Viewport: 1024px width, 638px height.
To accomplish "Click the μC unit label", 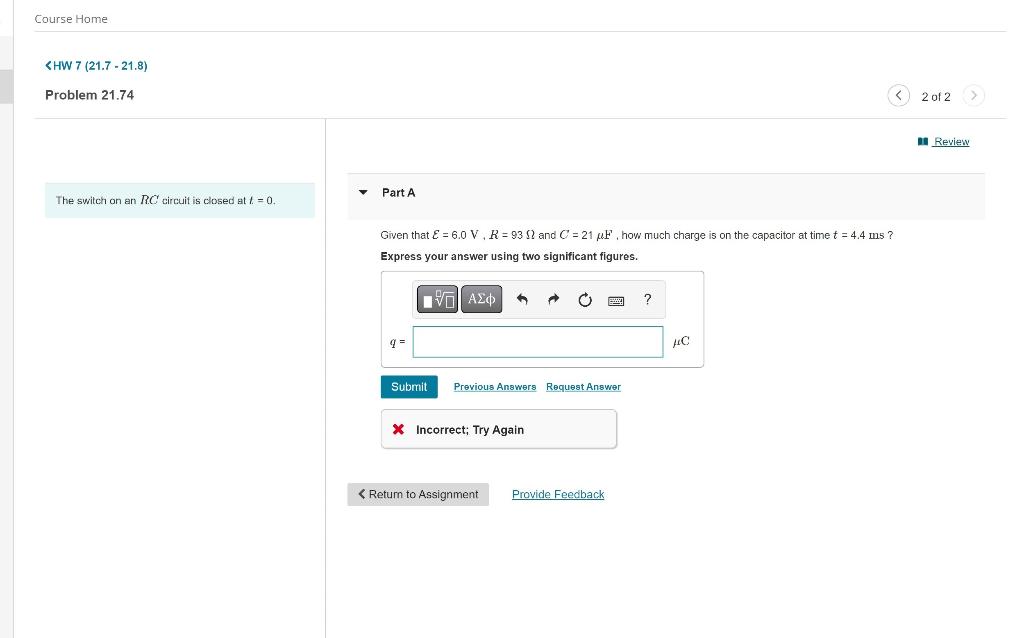I will coord(681,341).
